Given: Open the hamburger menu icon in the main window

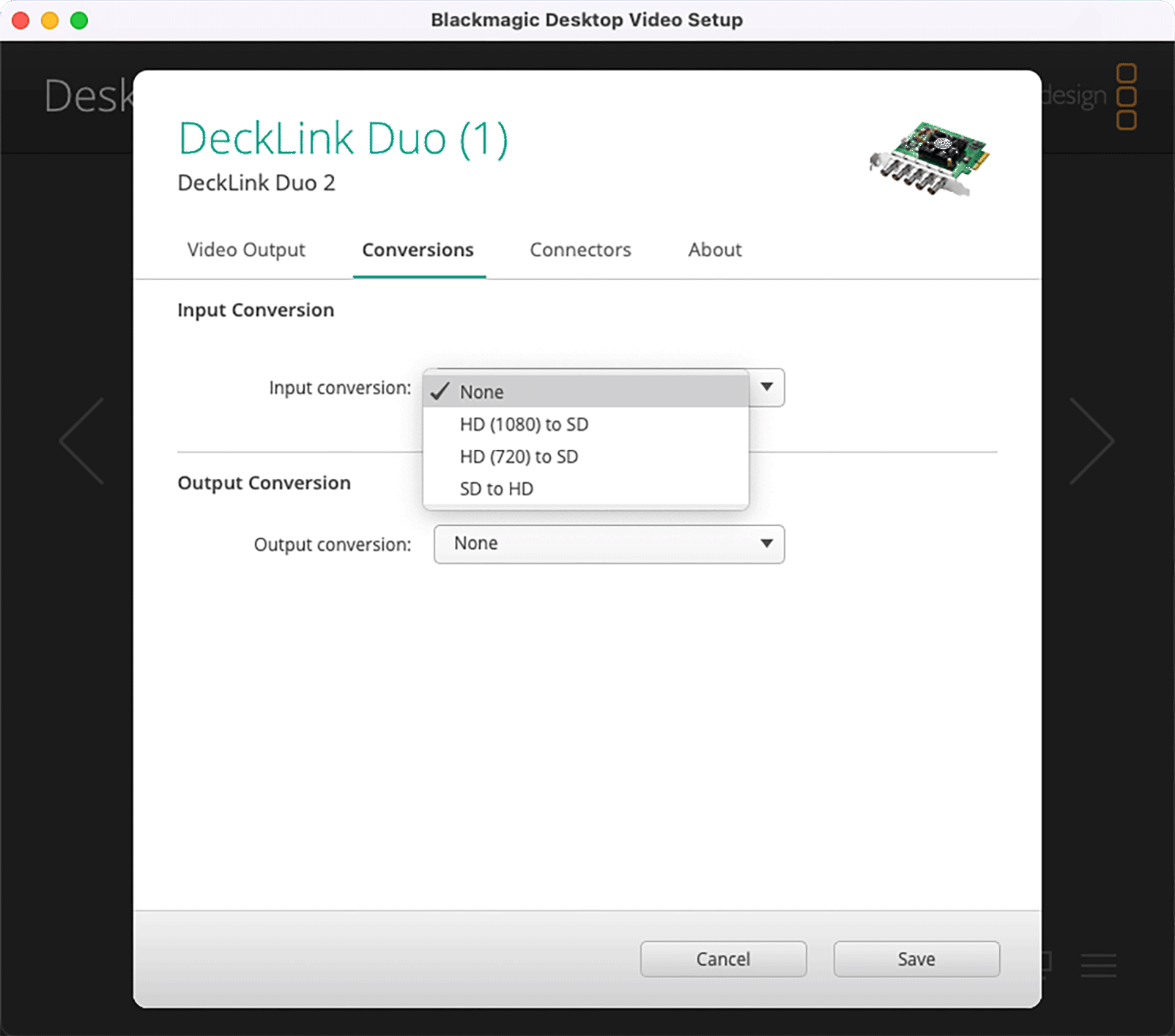Looking at the screenshot, I should click(1098, 965).
